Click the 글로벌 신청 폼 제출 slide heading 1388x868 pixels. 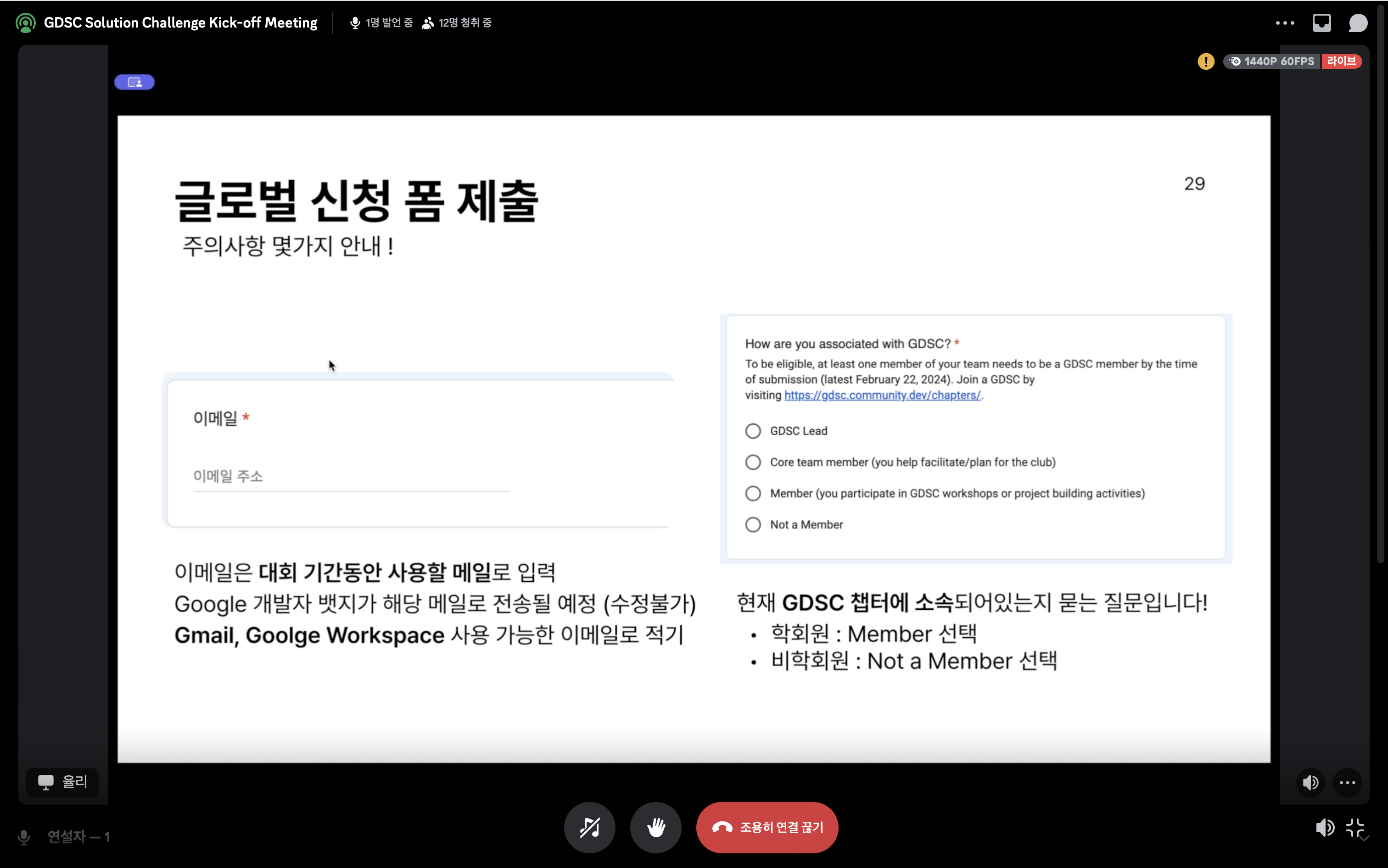(356, 200)
